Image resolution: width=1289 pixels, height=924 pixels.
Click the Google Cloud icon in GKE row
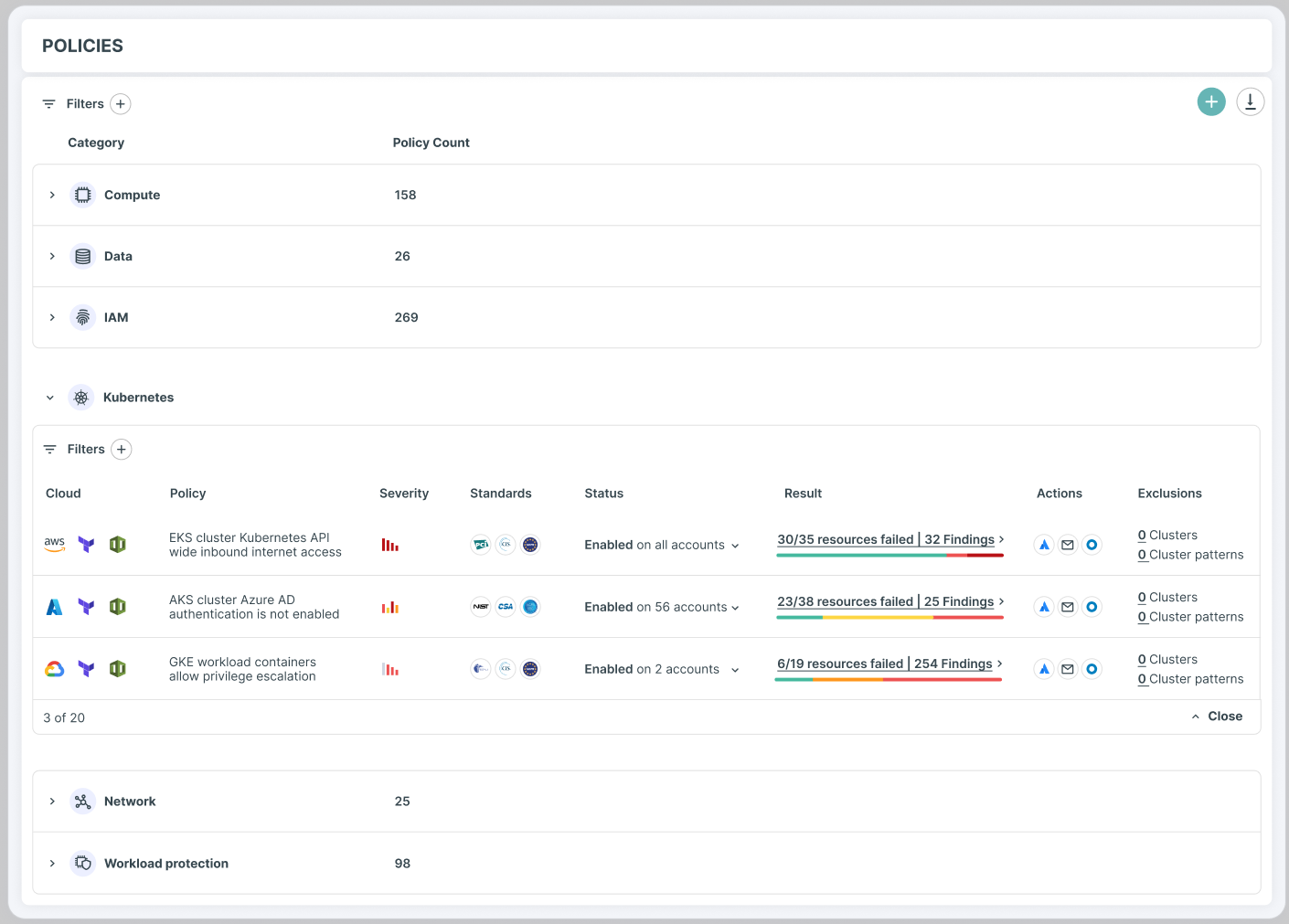55,669
